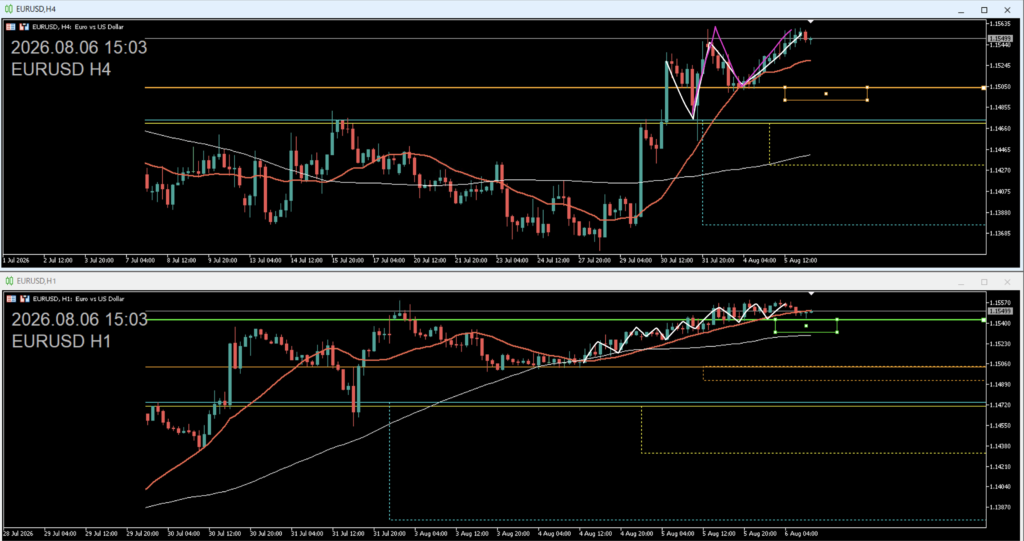Image resolution: width=1024 pixels, height=541 pixels.
Task: Select bottom-right corner handle of green rectangle
Action: pos(837,332)
